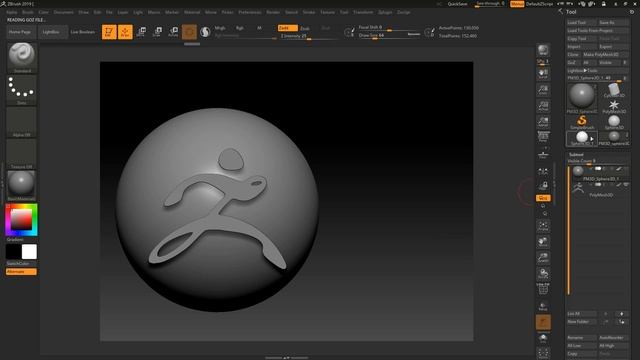
Task: Toggle the Floor grid icon
Action: [543, 155]
